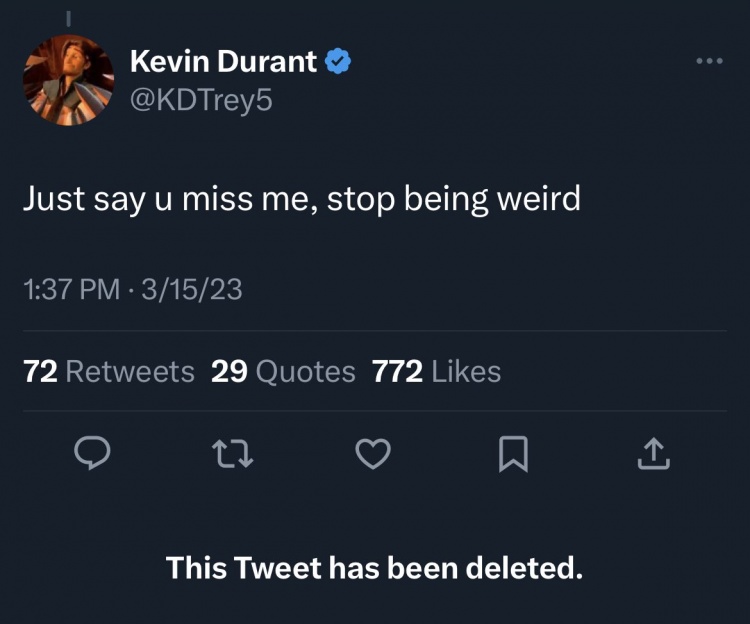
Task: Click the divider line below the timestamp
Action: (x=375, y=330)
